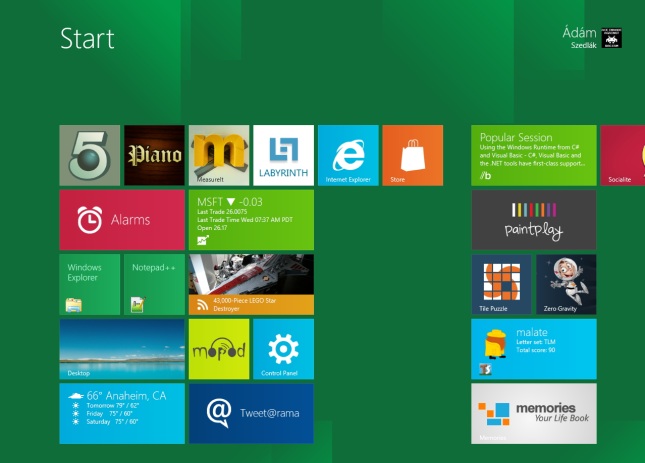Image resolution: width=645 pixels, height=463 pixels.
Task: Open the Alarms tile
Action: 122,220
